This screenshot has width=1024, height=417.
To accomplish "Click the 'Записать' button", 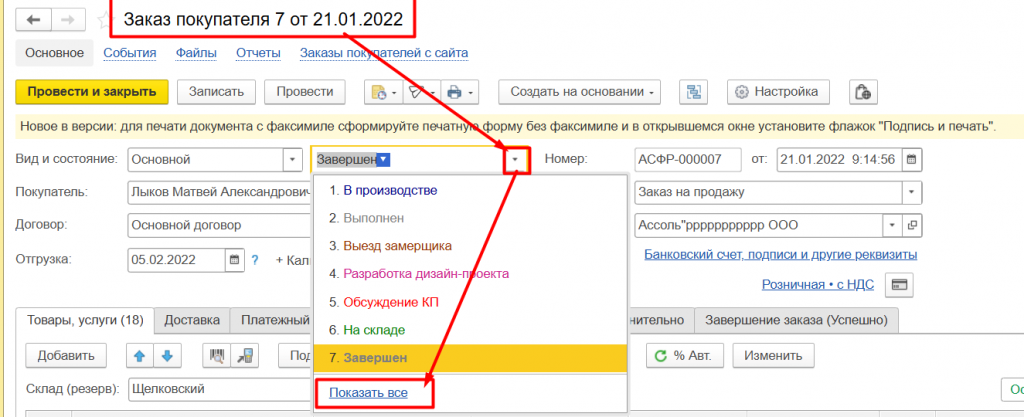I will click(217, 92).
